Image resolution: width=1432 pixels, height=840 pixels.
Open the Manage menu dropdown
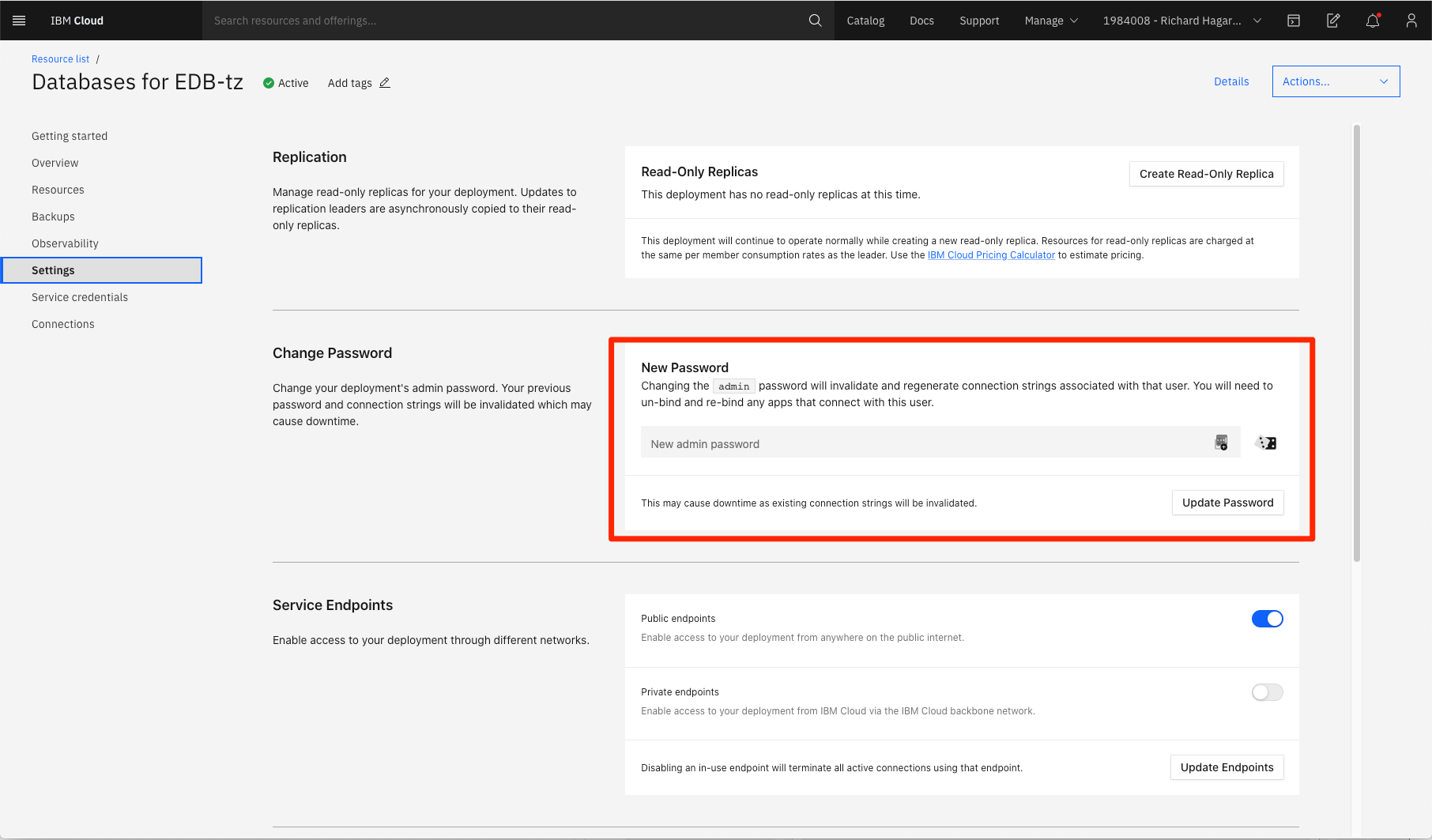tap(1051, 21)
